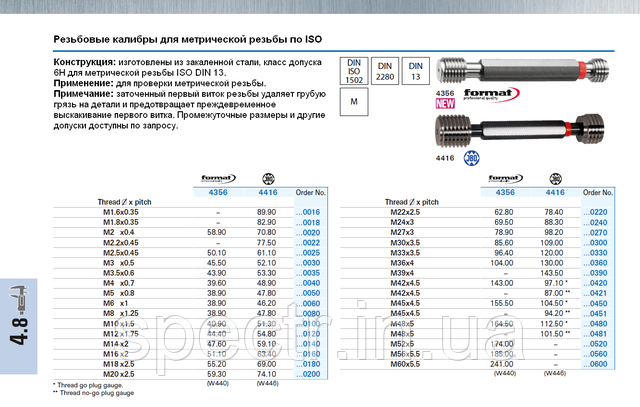Select the M1.6x0.35 thread row label
The width and height of the screenshot is (640, 407).
tap(121, 212)
